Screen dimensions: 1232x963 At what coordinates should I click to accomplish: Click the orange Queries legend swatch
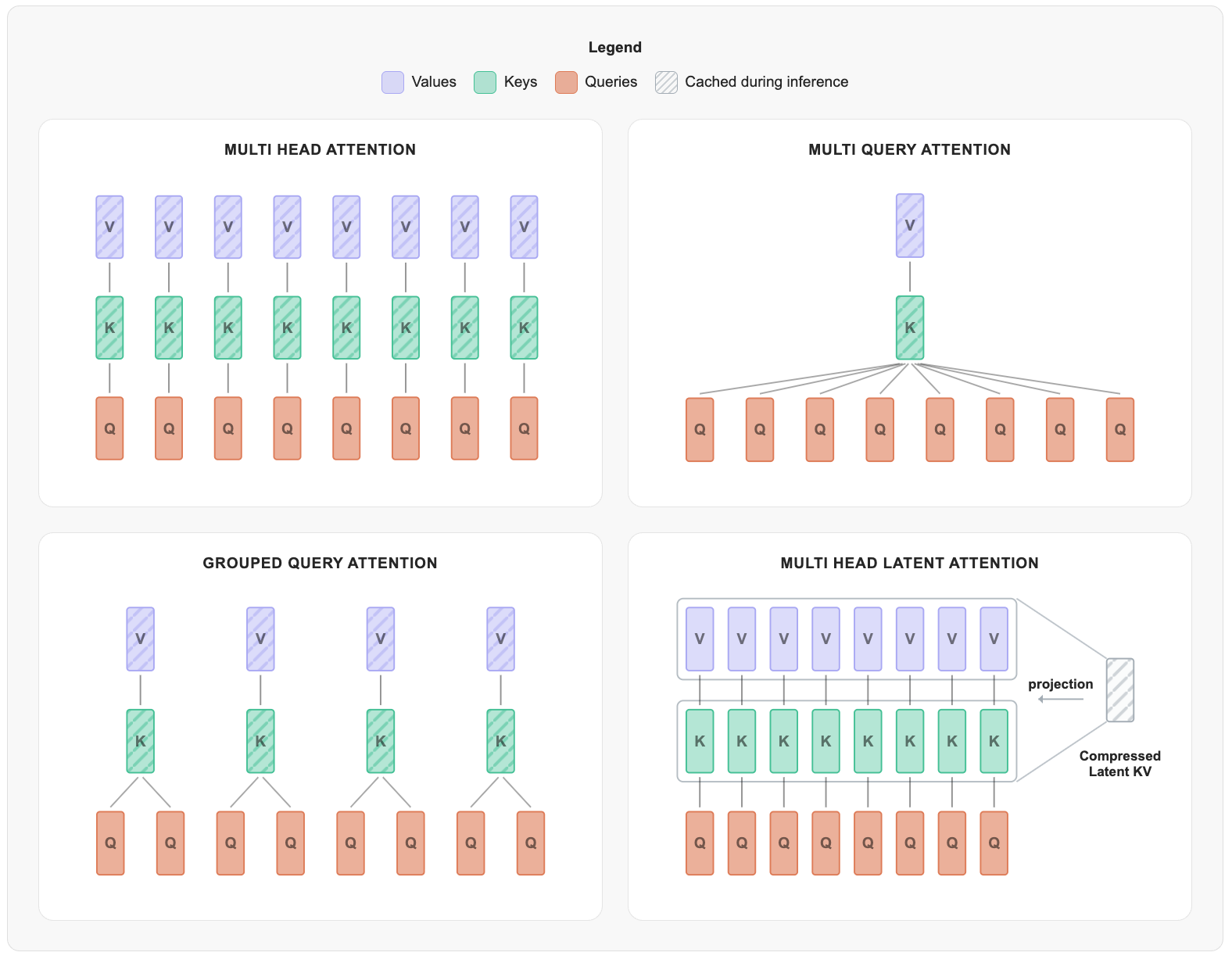coord(566,82)
